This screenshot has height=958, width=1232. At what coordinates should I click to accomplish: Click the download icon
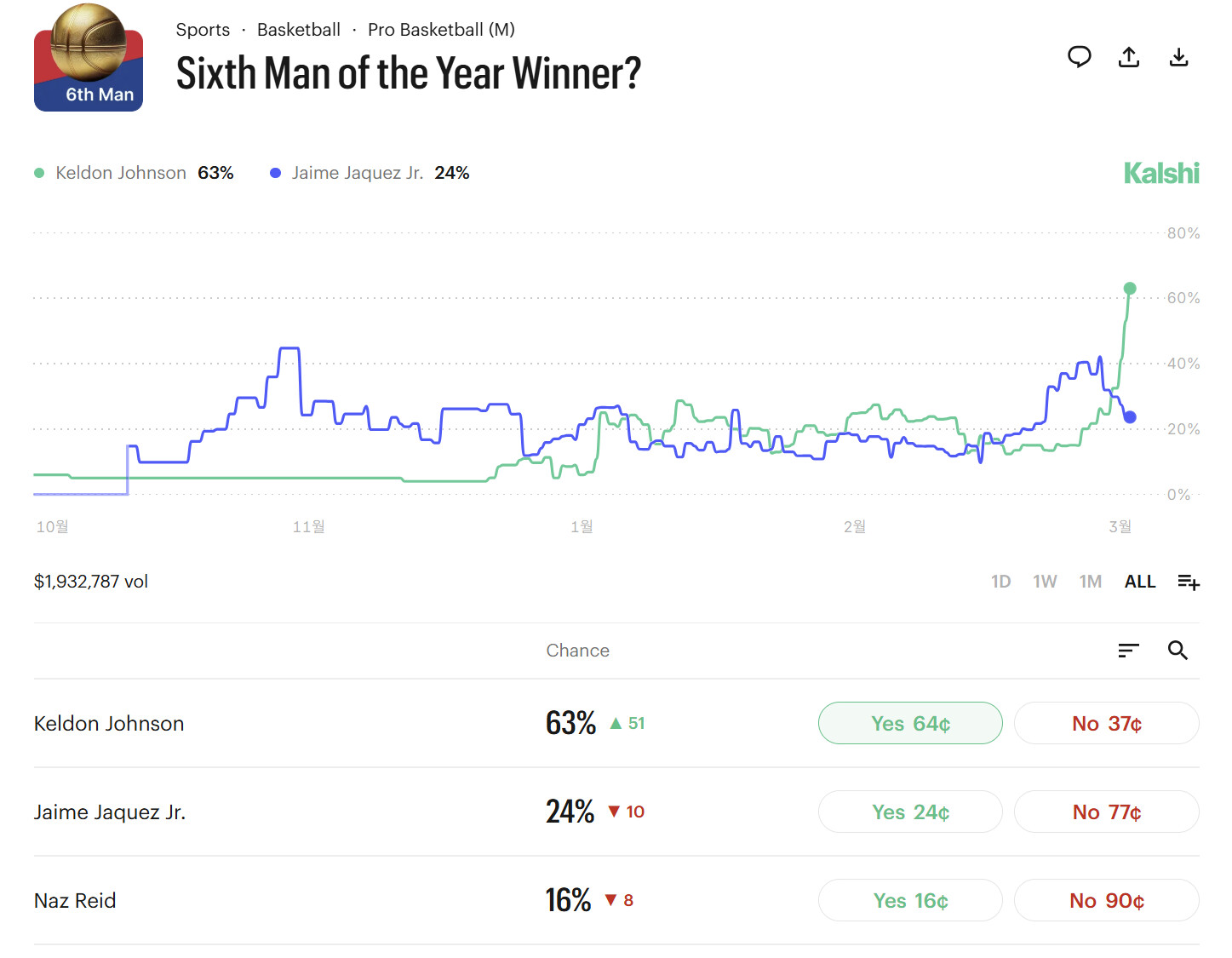(x=1178, y=57)
